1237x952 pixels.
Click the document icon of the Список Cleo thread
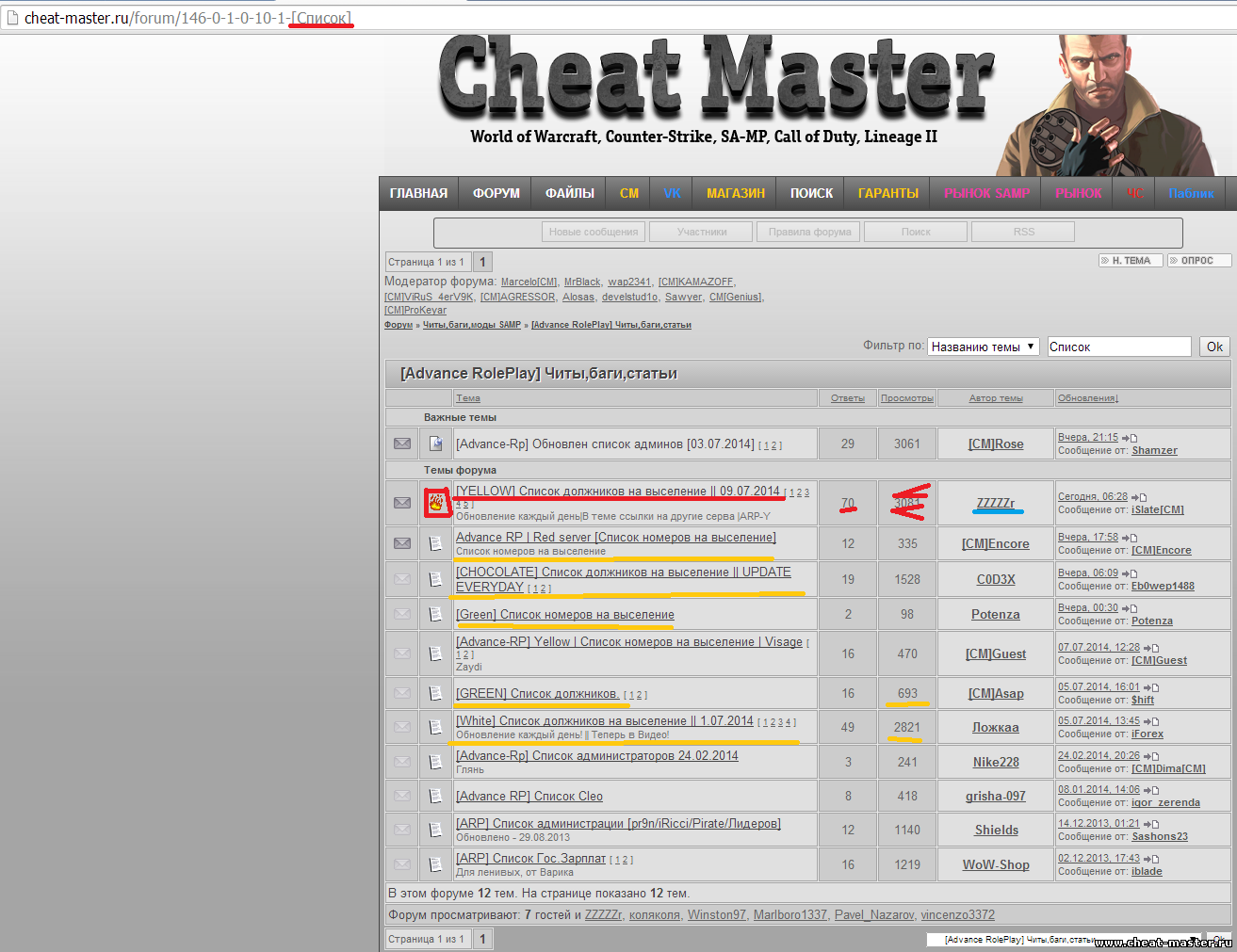pyautogui.click(x=435, y=796)
